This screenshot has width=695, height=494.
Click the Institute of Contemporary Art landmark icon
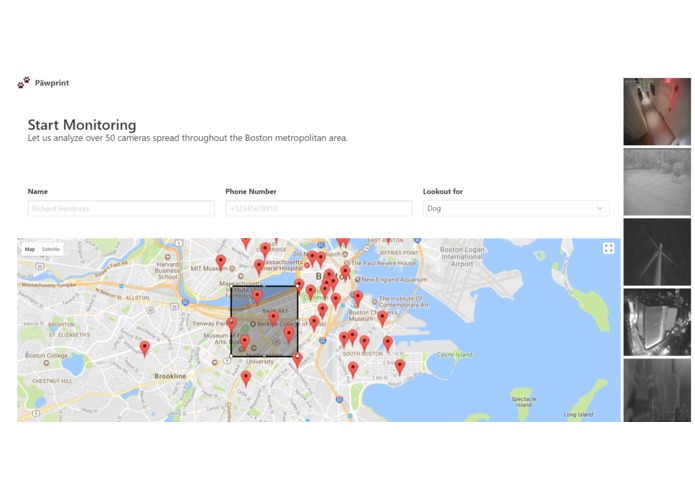[x=375, y=301]
